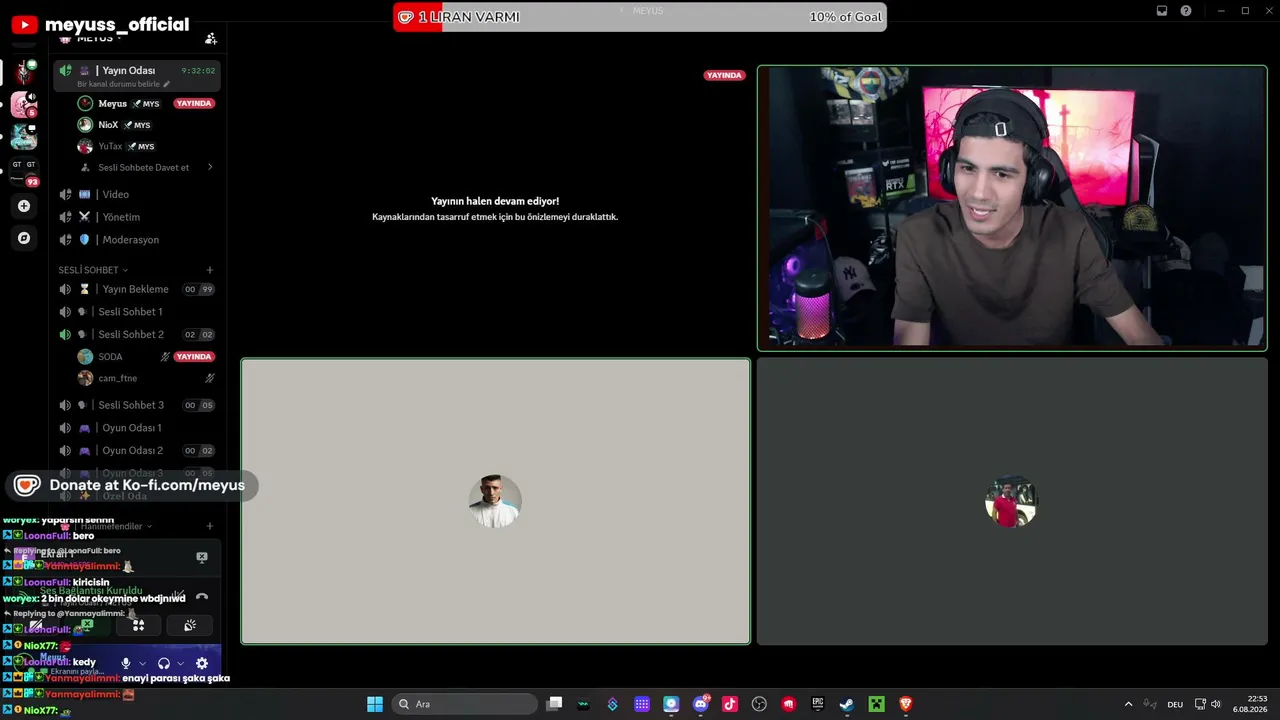Join the Sesli Sohbet 3 channel
Screen dimensions: 1280x720
click(x=137, y=405)
